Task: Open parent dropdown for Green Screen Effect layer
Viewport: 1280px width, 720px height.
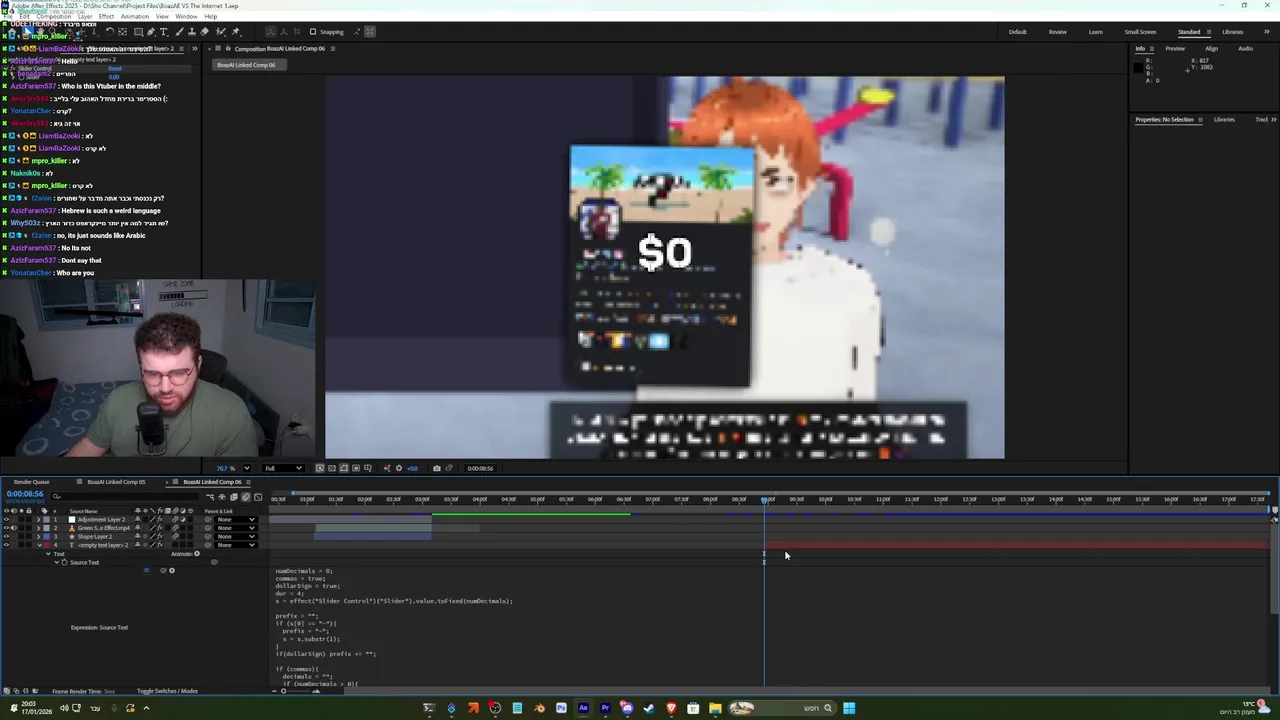Action: point(236,528)
